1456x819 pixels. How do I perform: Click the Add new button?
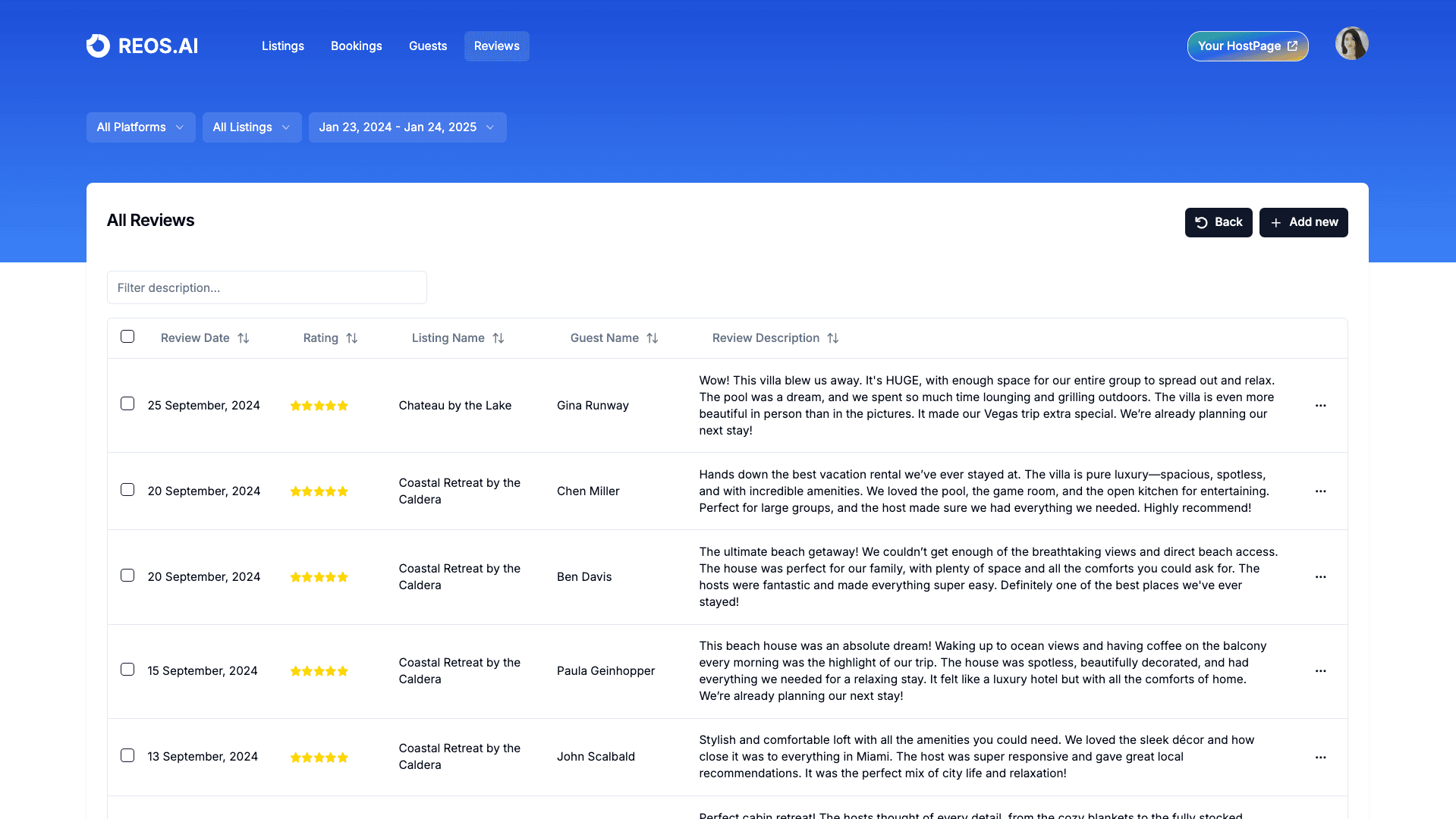click(1303, 222)
